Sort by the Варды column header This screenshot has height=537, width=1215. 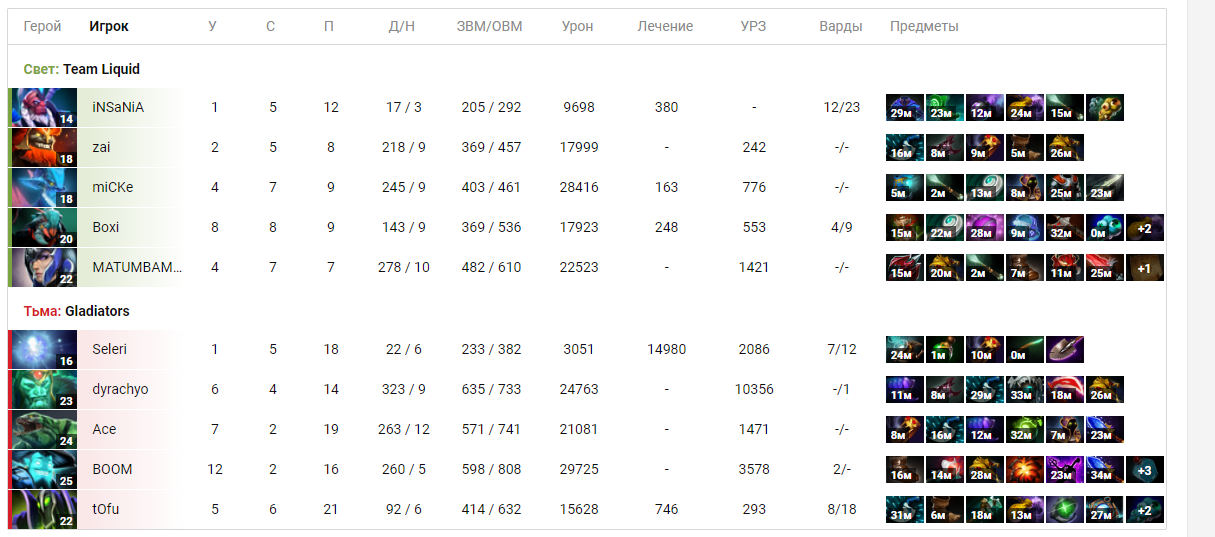pyautogui.click(x=840, y=27)
